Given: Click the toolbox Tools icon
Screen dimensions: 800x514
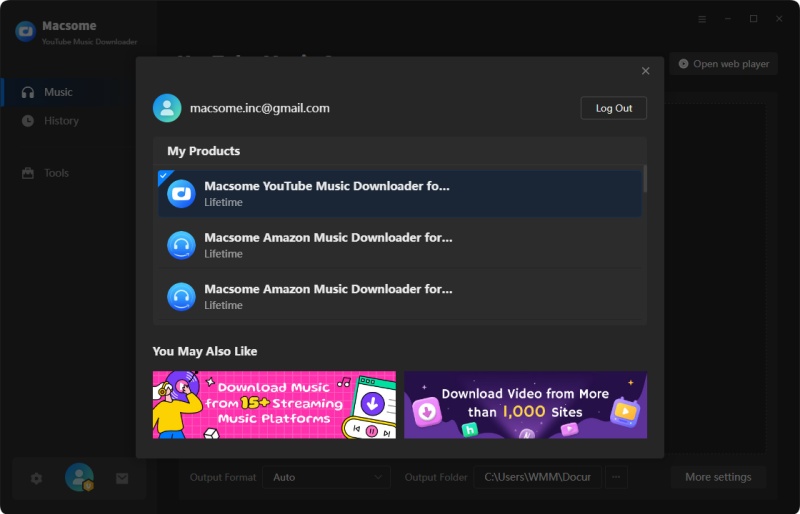Looking at the screenshot, I should [28, 173].
